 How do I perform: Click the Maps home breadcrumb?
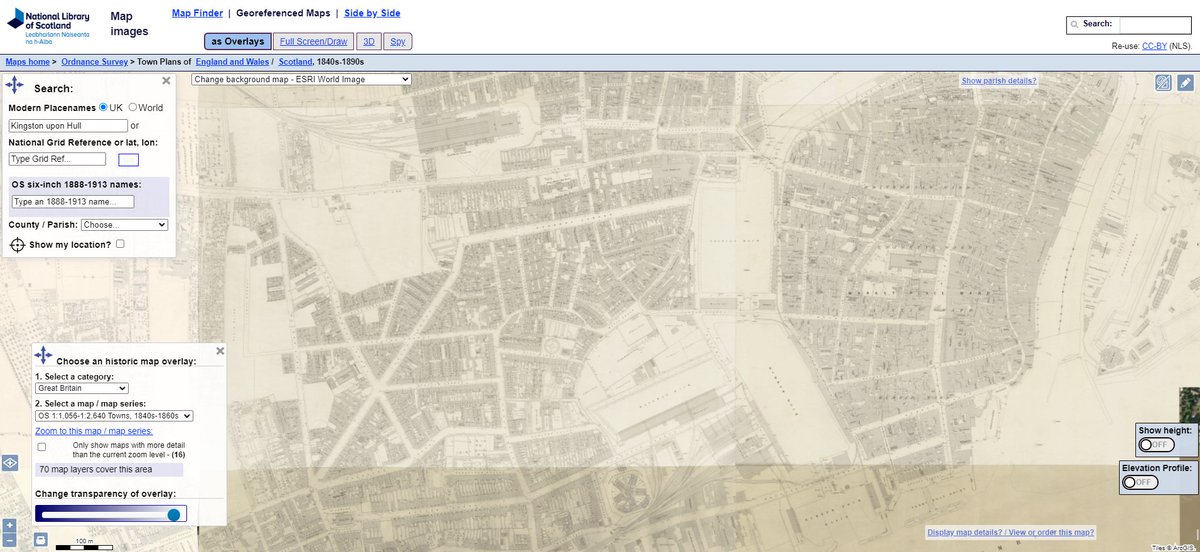point(28,62)
